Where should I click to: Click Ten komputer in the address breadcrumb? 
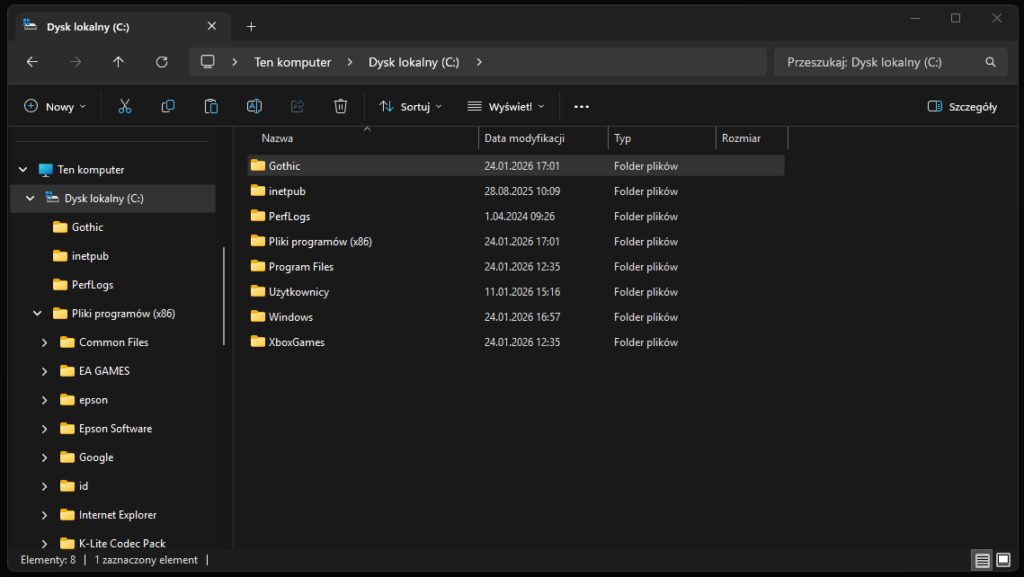pos(292,62)
